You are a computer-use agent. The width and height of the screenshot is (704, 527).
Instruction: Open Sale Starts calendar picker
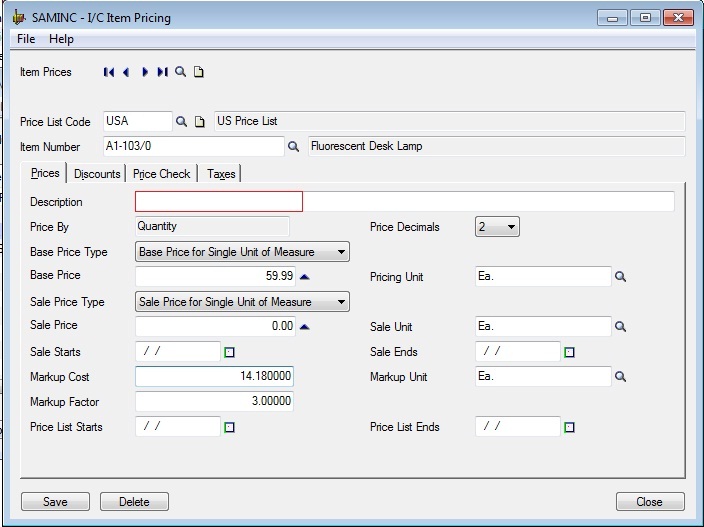(x=229, y=352)
